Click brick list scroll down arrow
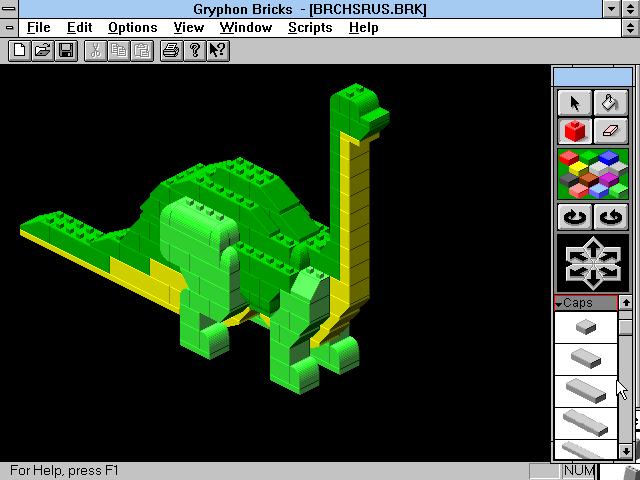This screenshot has width=640, height=480. [626, 451]
